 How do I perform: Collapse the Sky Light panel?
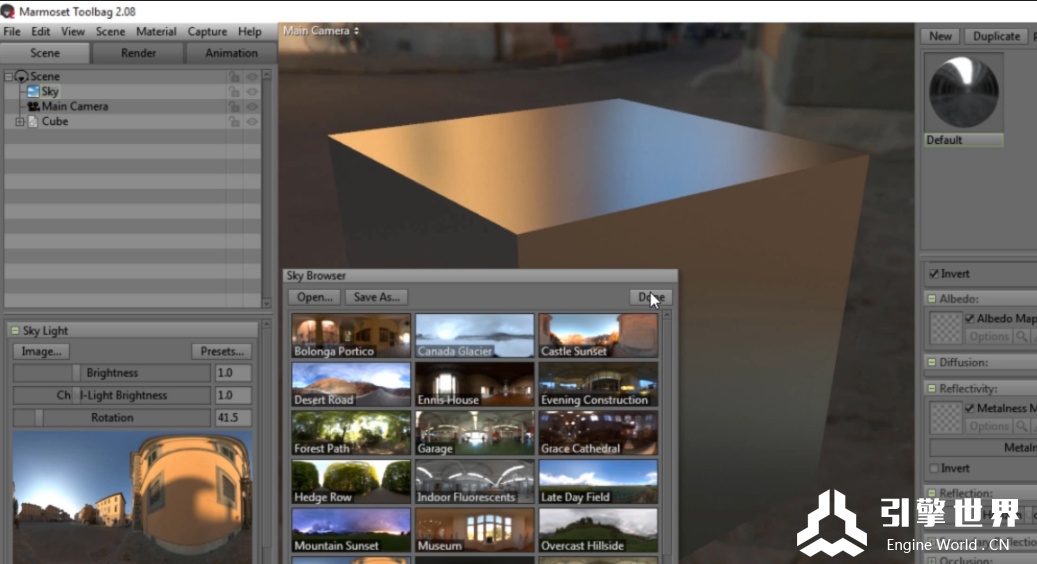[14, 331]
